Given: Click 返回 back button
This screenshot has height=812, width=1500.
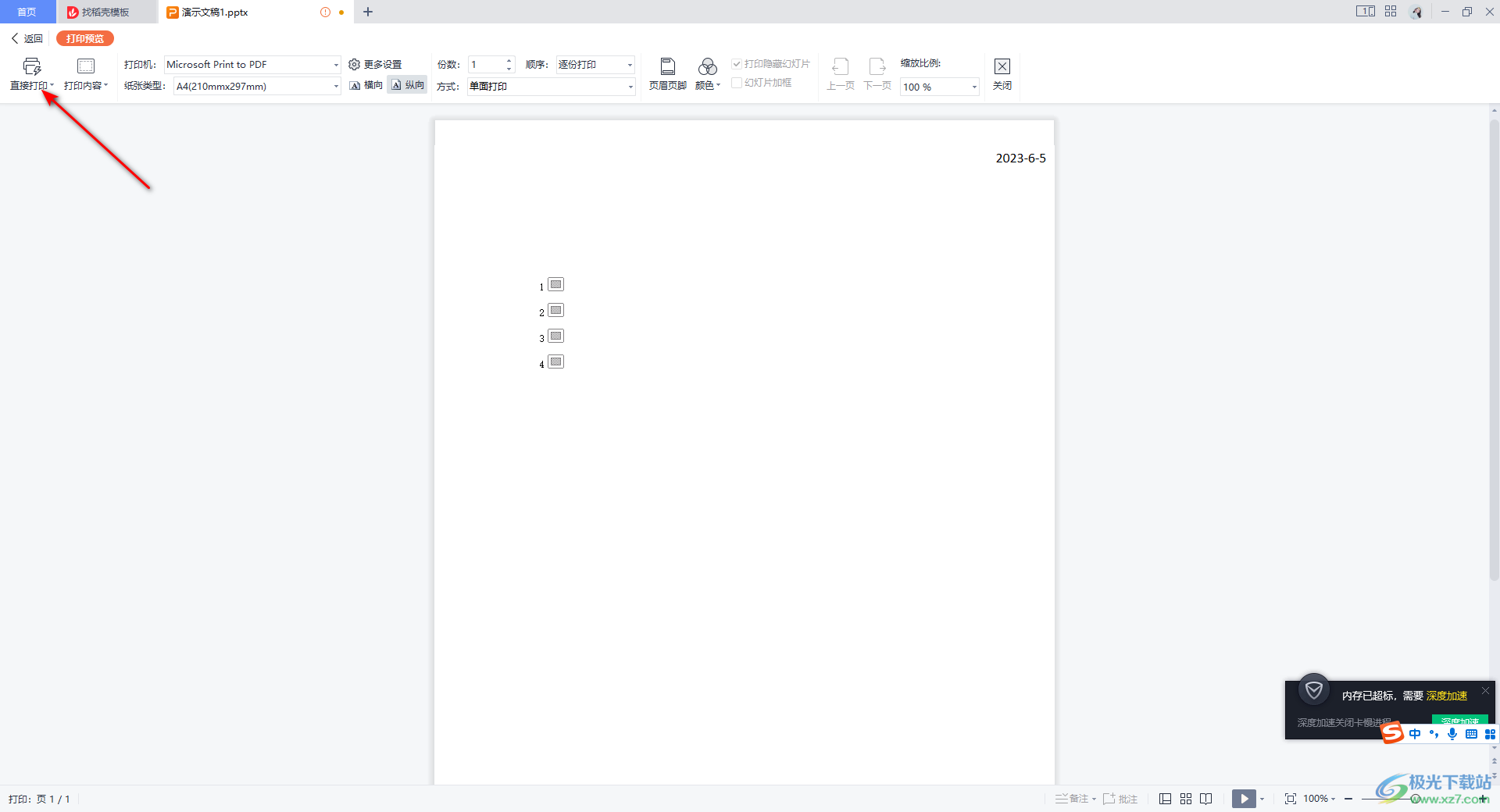Looking at the screenshot, I should [27, 38].
